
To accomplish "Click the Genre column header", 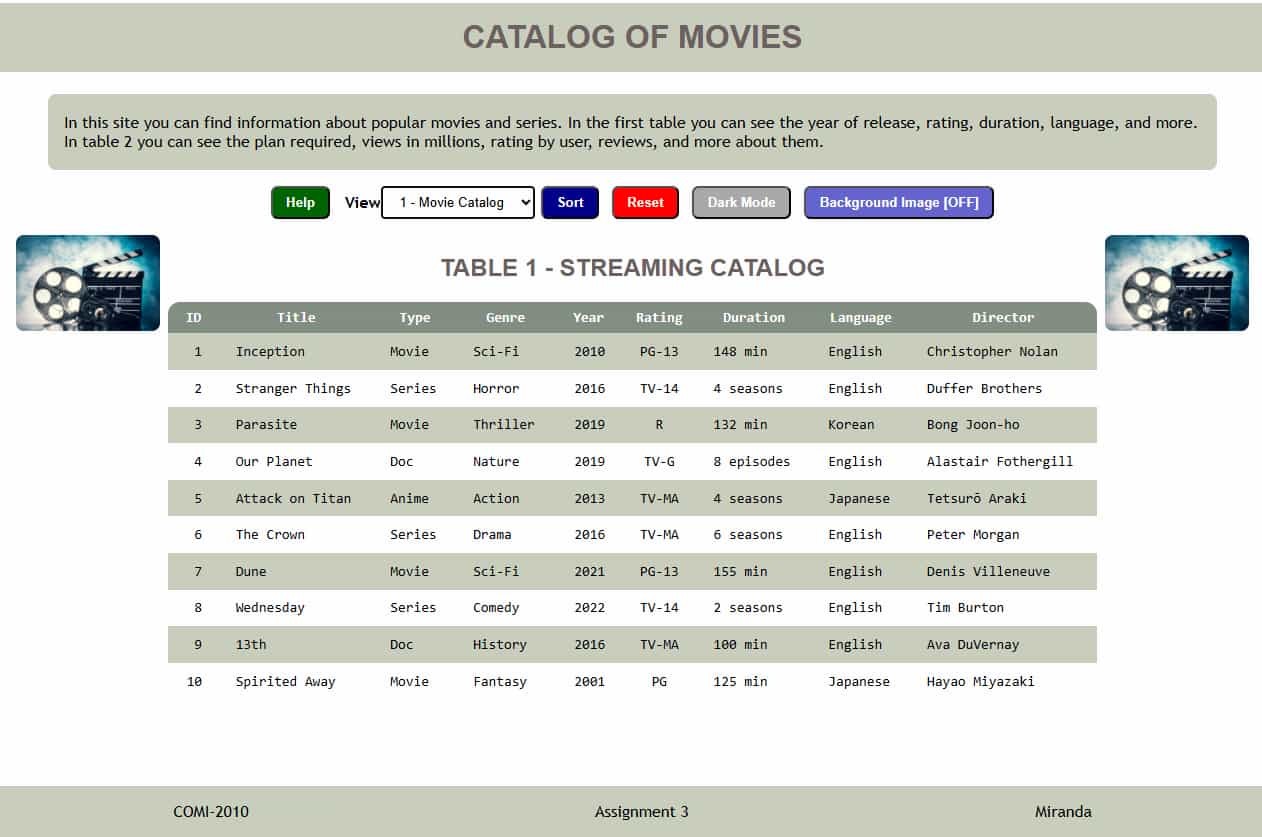I will pos(505,317).
